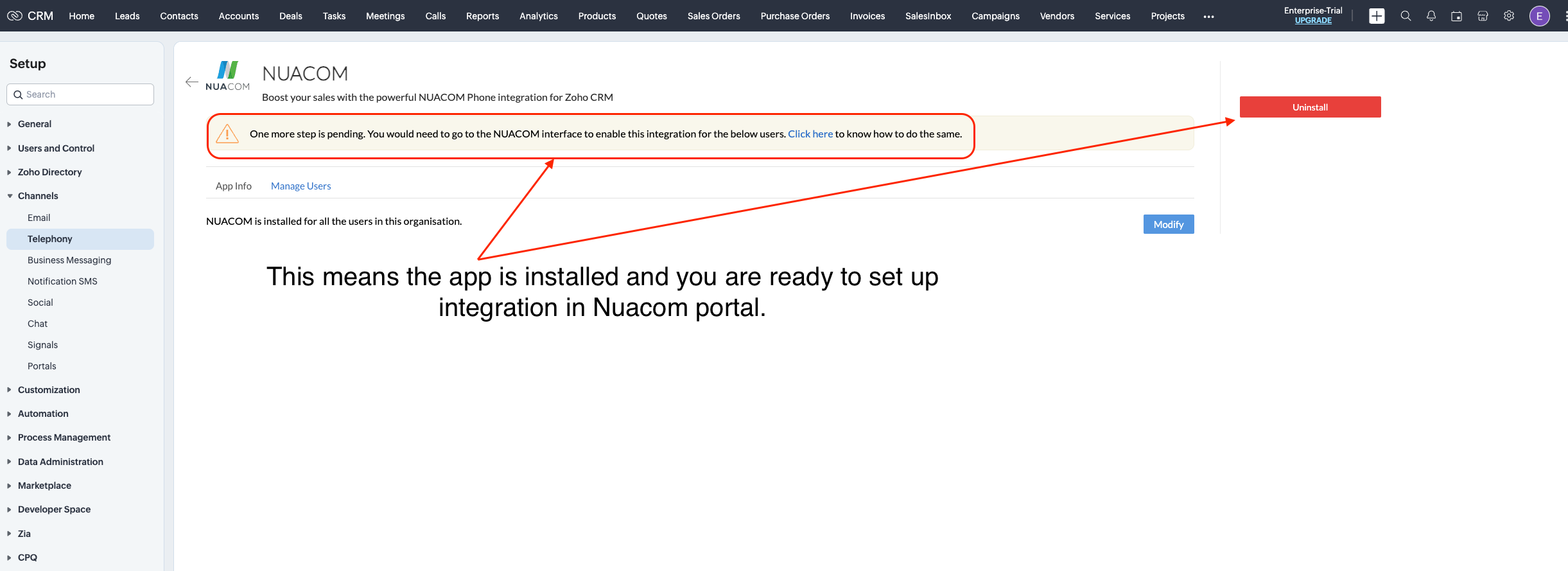Open the SalesInbox module
This screenshot has width=1568, height=571.
pos(928,16)
